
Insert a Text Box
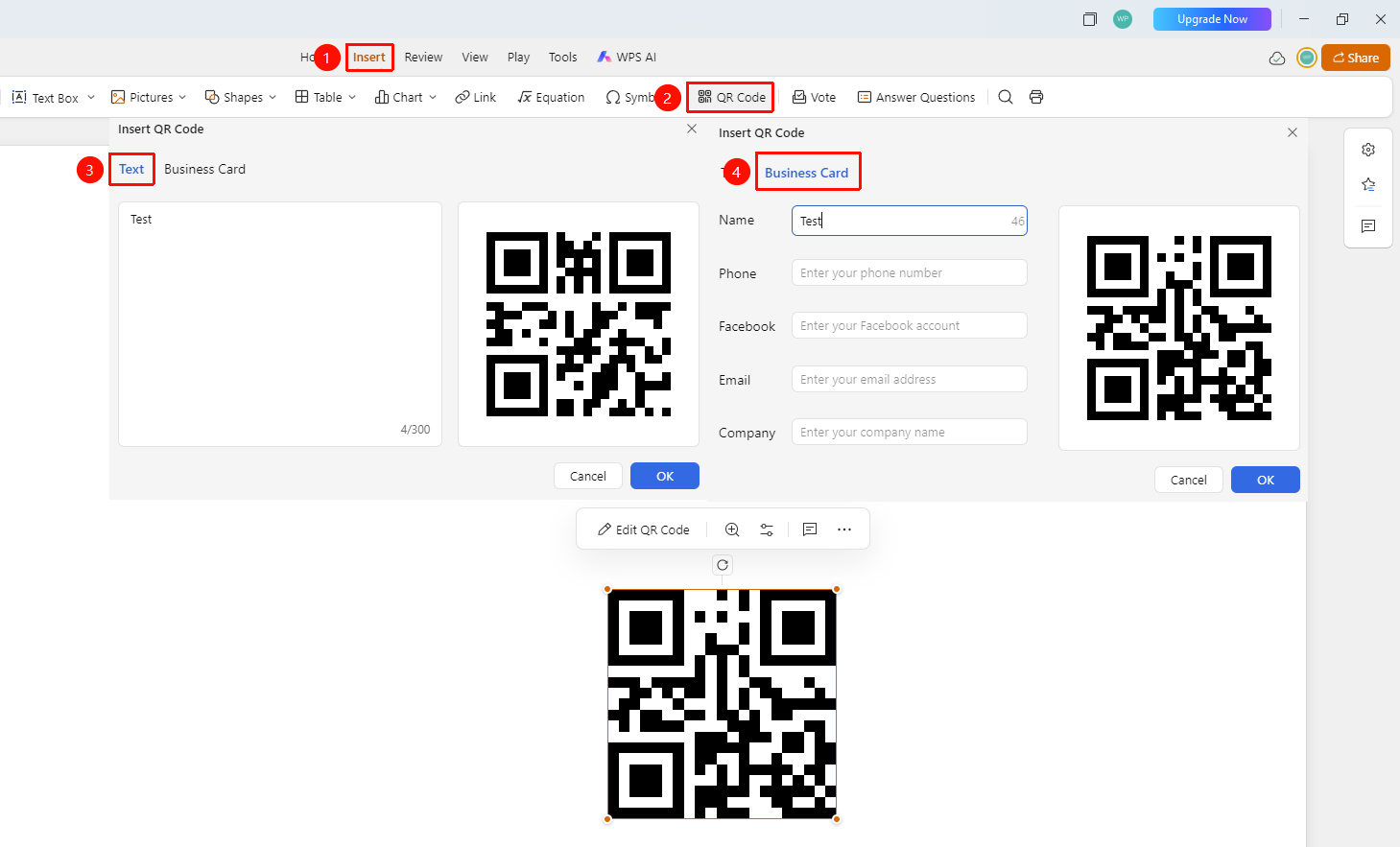(x=45, y=98)
